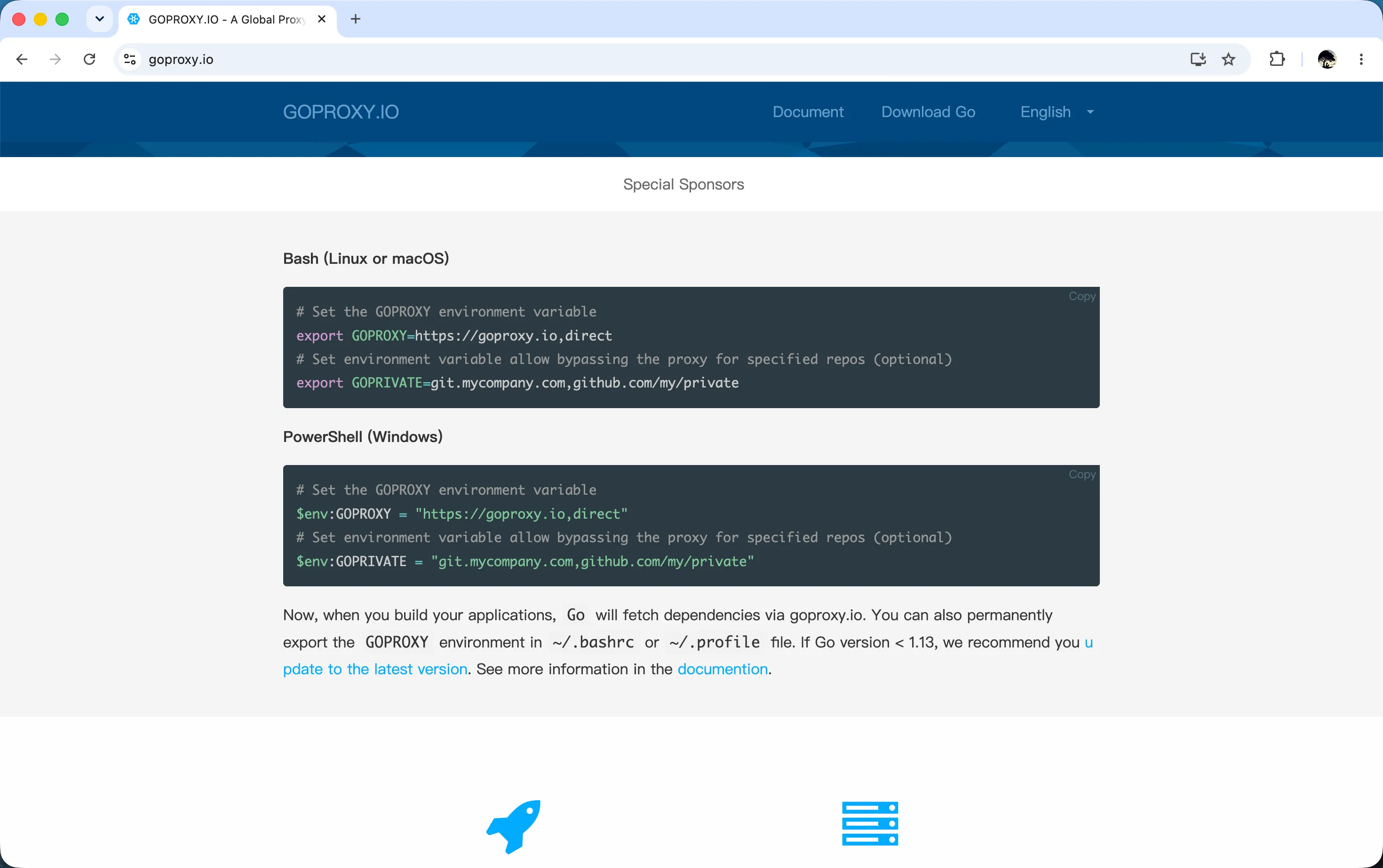Copy the PowerShell code block
This screenshot has width=1383, height=868.
1081,474
